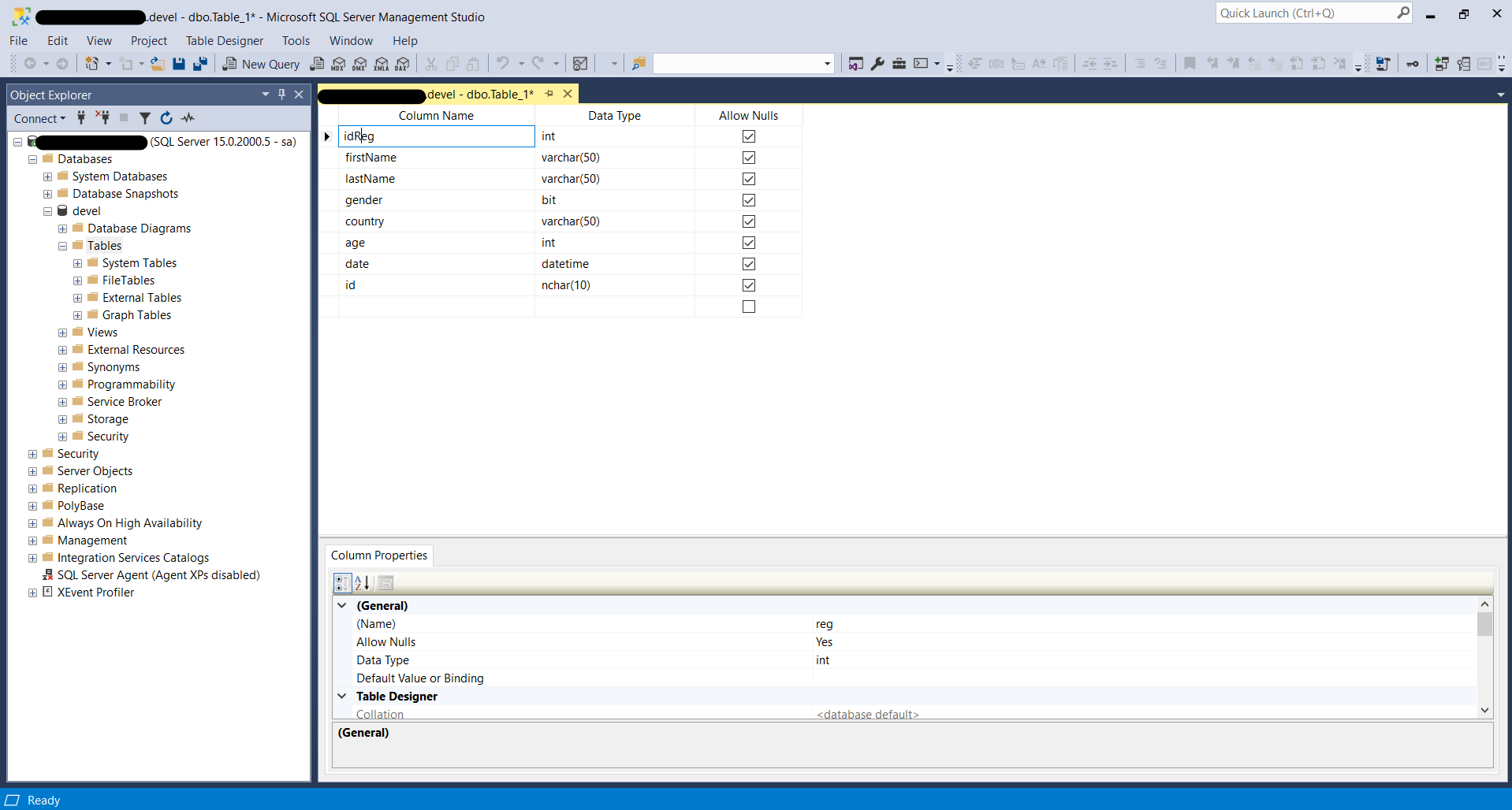Check Allow Nulls in the empty row
This screenshot has width=1512, height=810.
[x=748, y=307]
